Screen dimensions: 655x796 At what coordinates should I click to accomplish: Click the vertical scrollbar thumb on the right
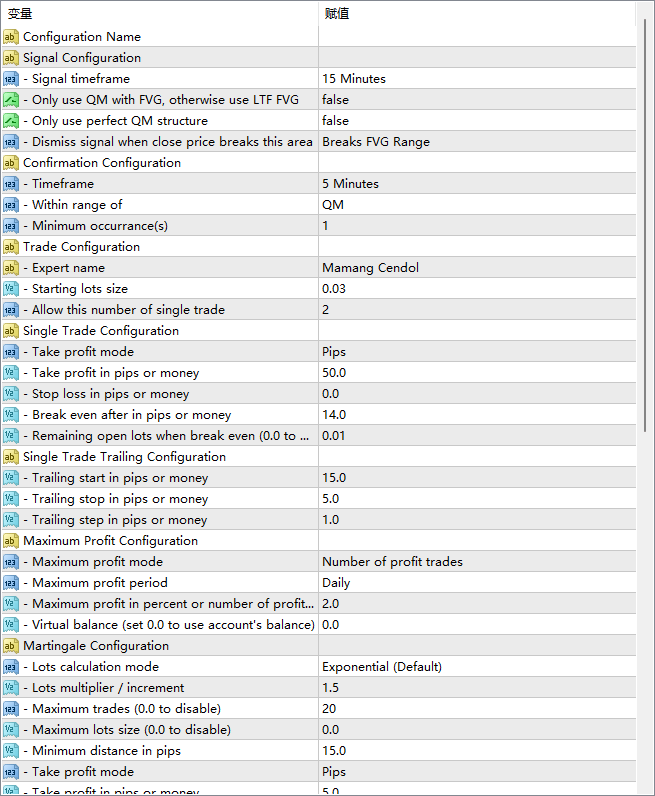click(645, 225)
